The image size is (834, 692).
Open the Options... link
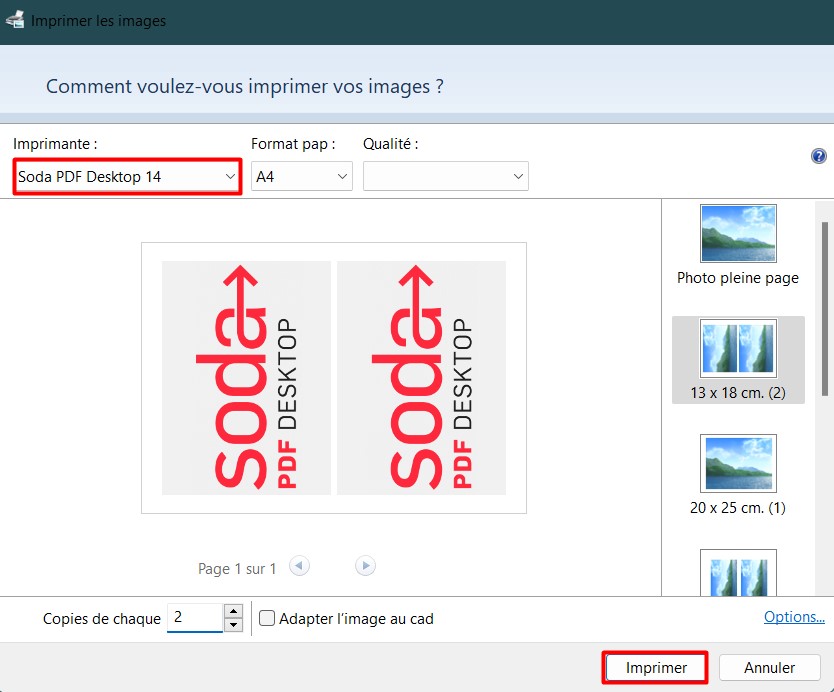[794, 617]
